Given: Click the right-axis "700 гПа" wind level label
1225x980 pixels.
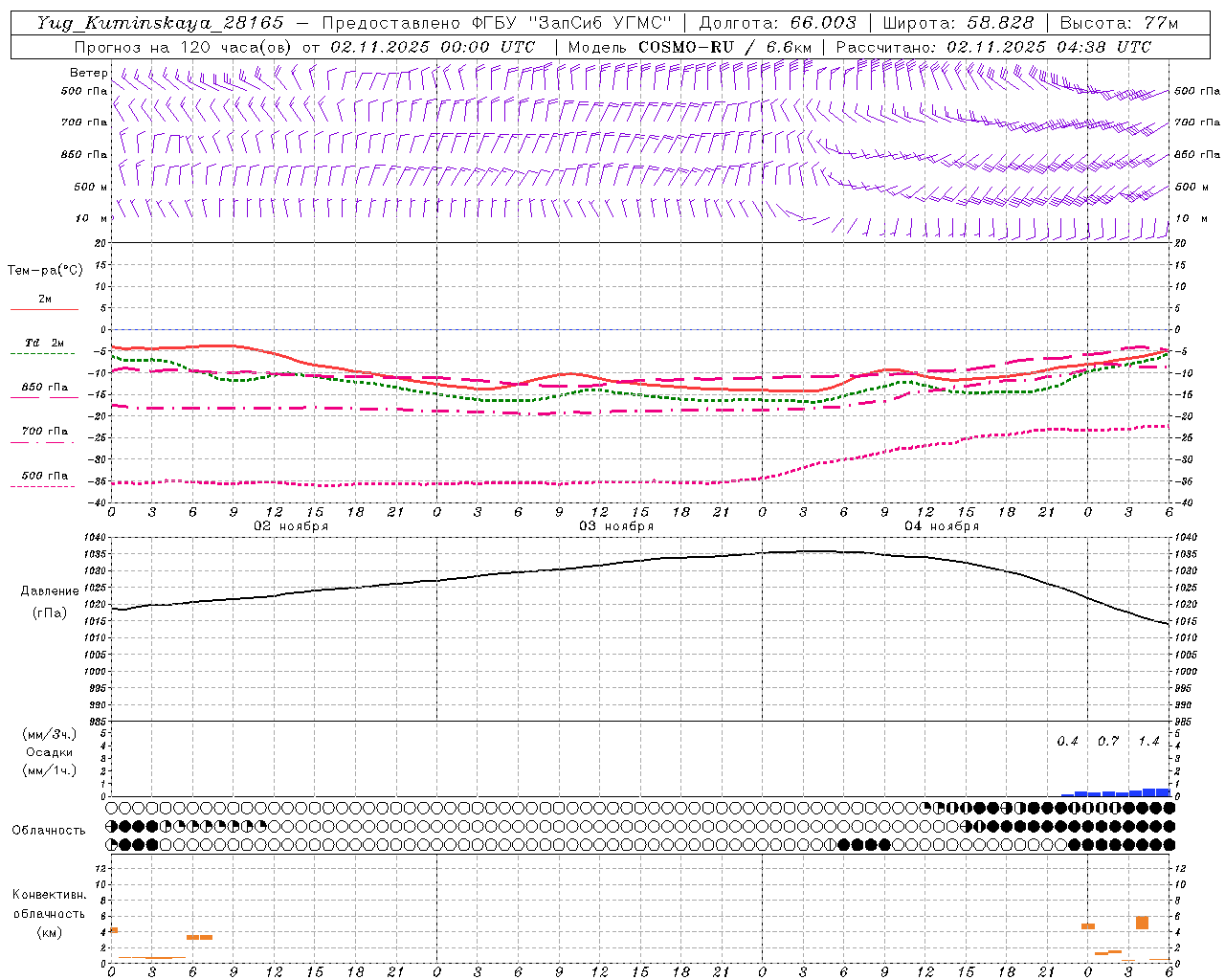Looking at the screenshot, I should pos(1197,122).
